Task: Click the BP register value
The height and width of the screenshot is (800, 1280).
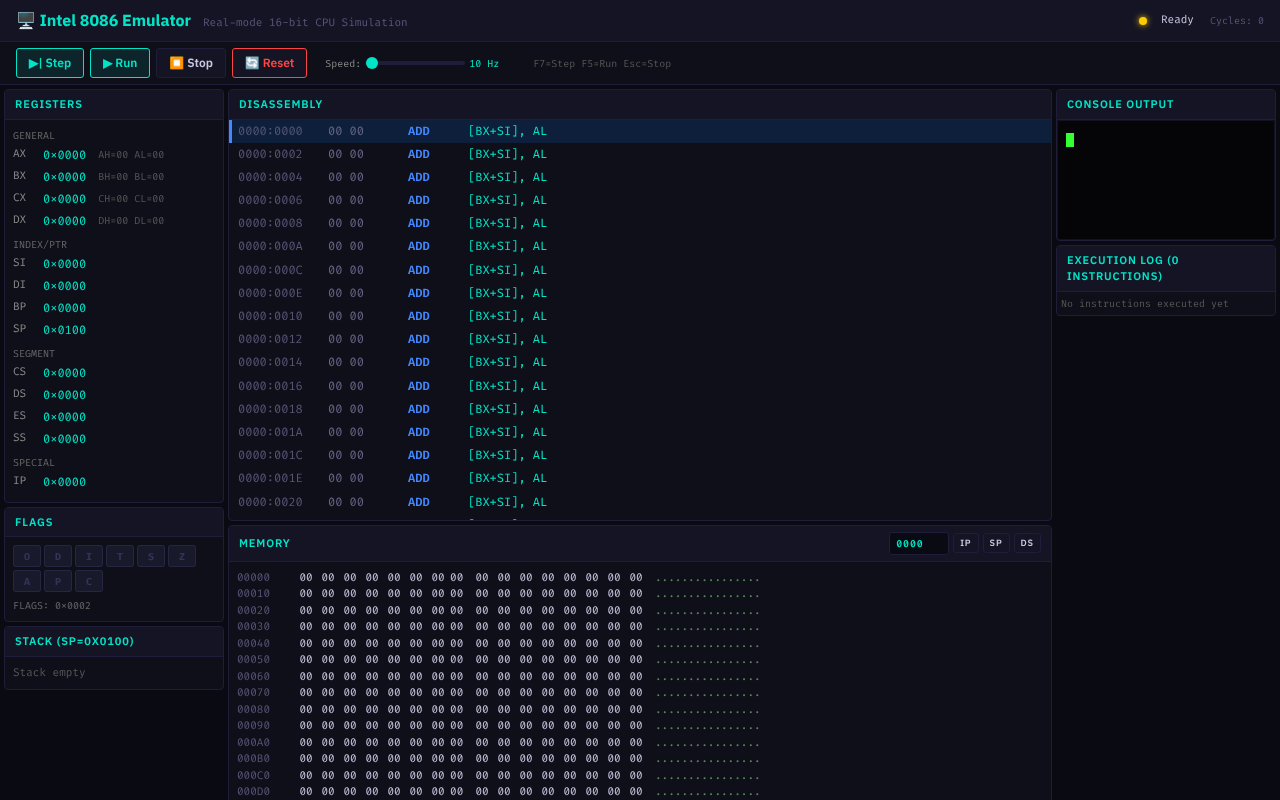Action: [64, 308]
